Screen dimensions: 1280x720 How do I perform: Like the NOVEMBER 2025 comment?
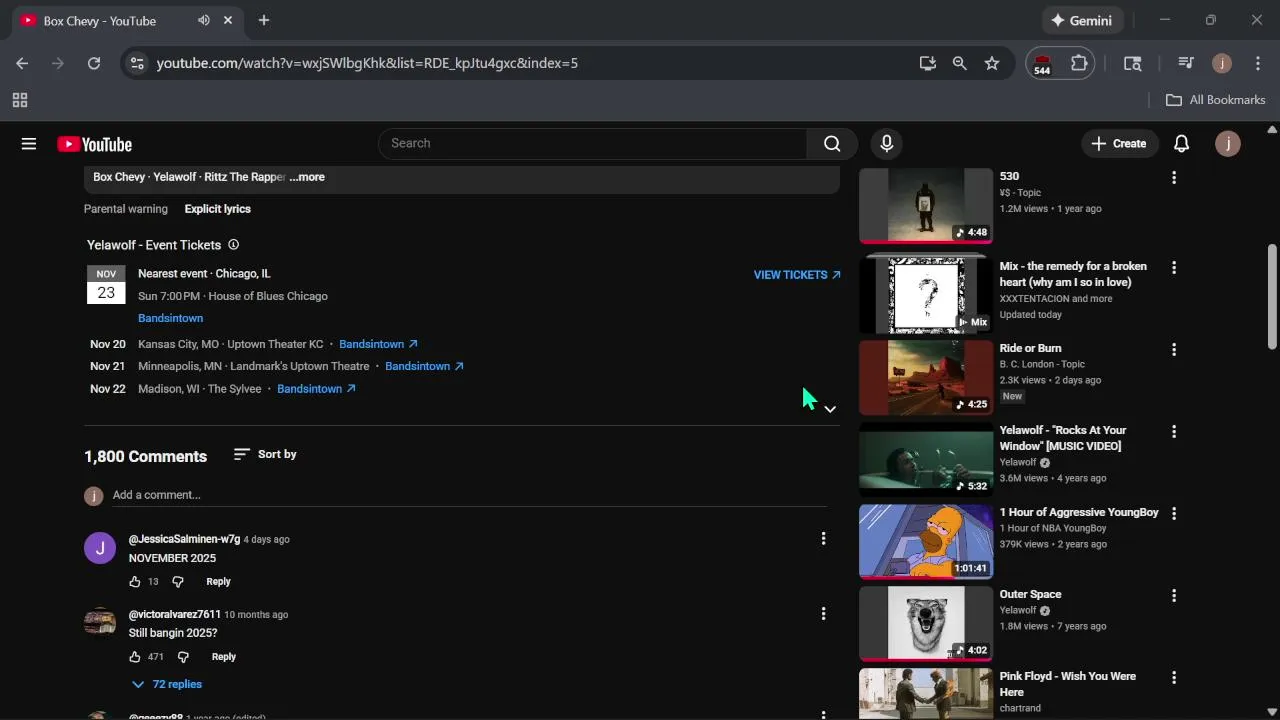[135, 581]
